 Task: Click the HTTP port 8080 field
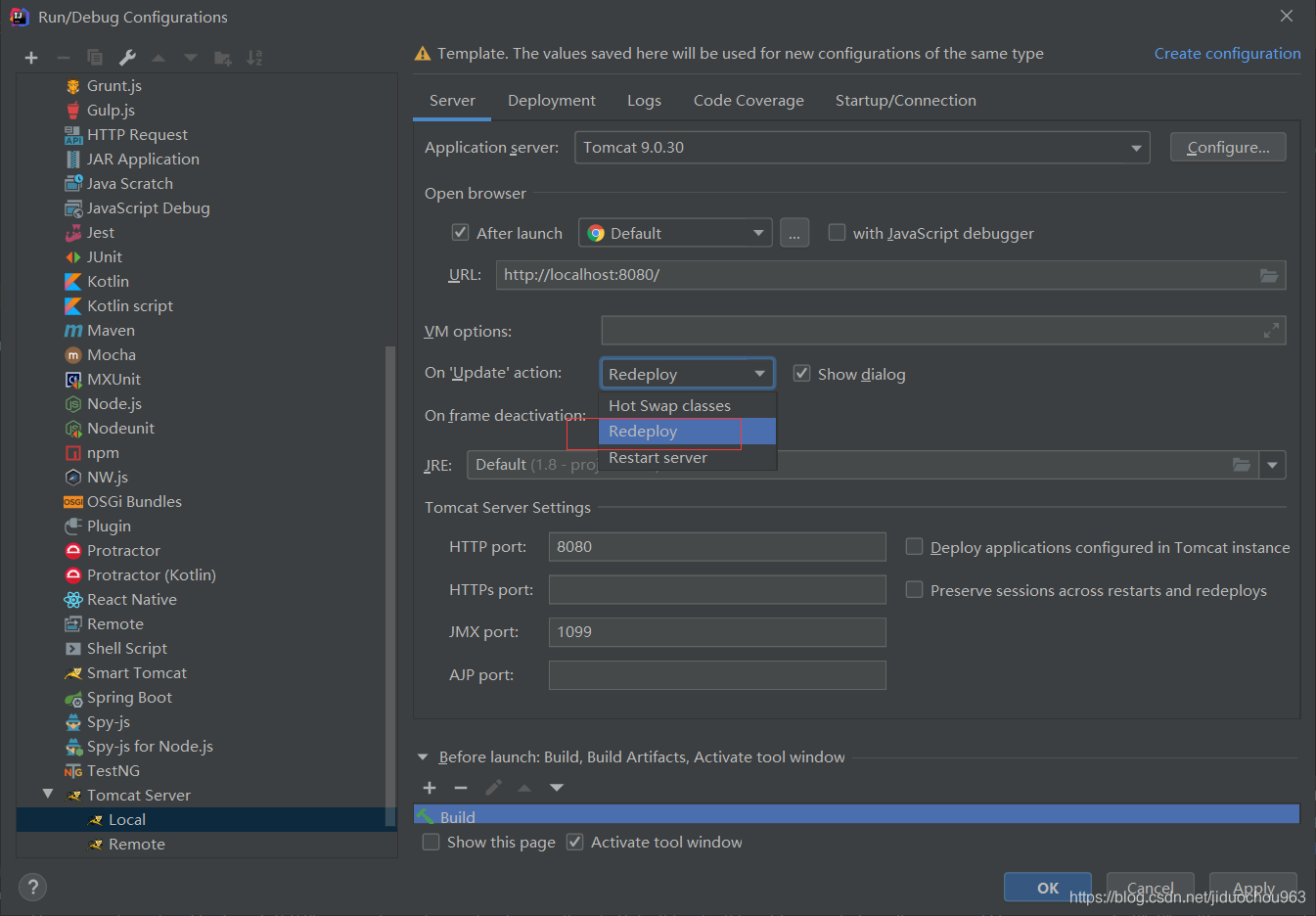(717, 547)
